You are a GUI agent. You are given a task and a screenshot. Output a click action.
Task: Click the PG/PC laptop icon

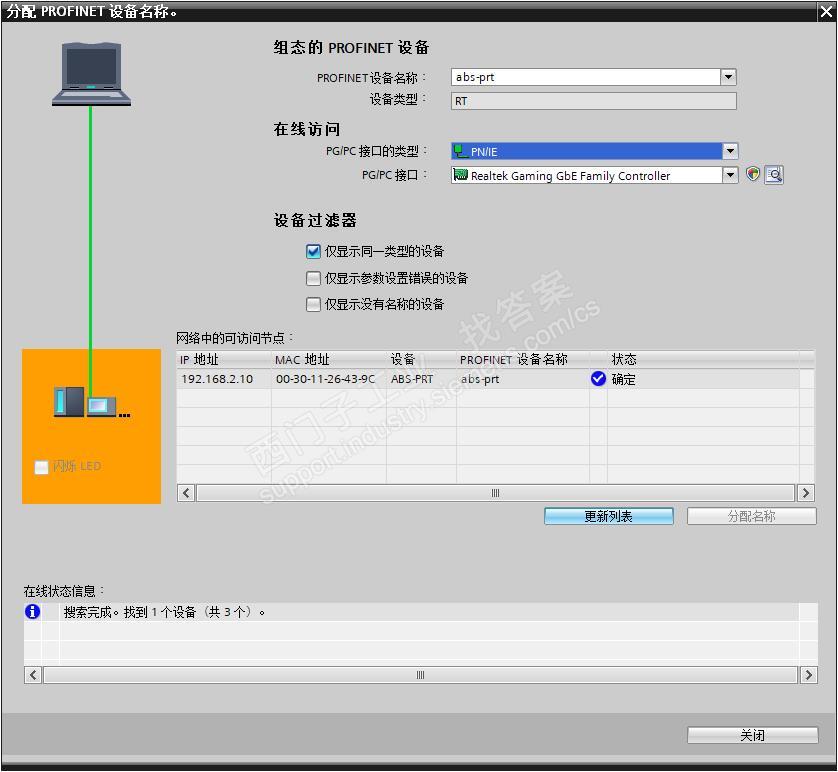91,74
